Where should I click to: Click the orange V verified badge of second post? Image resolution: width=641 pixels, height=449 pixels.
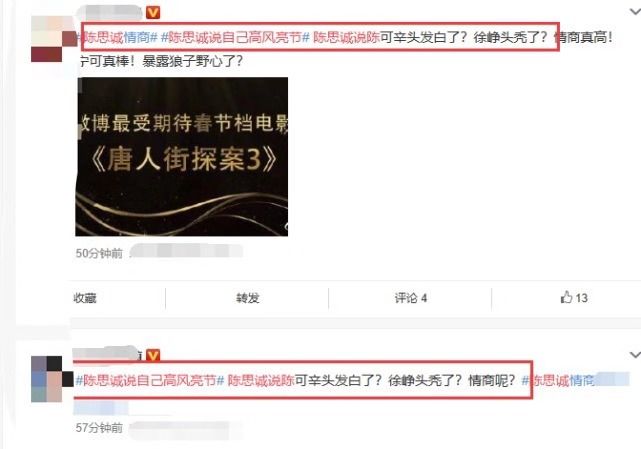coord(153,355)
